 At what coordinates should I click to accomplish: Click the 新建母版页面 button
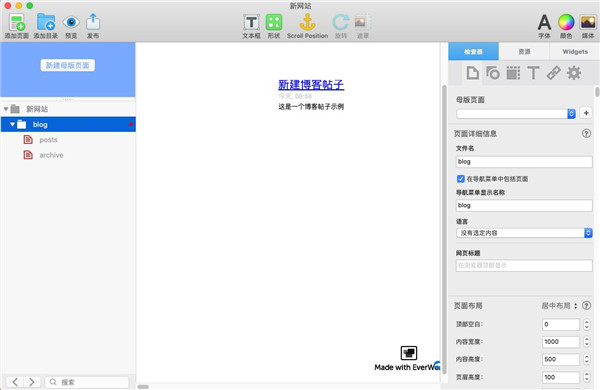point(68,65)
